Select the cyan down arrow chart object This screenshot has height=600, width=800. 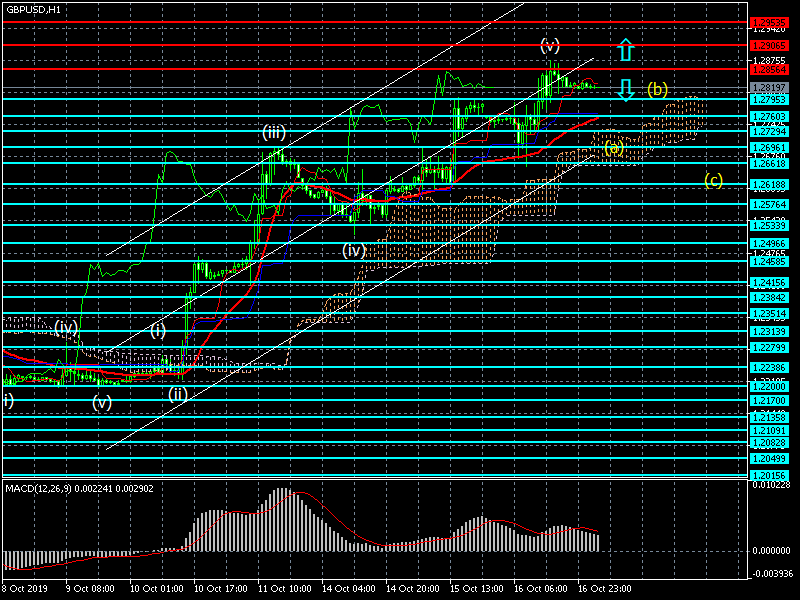point(626,90)
